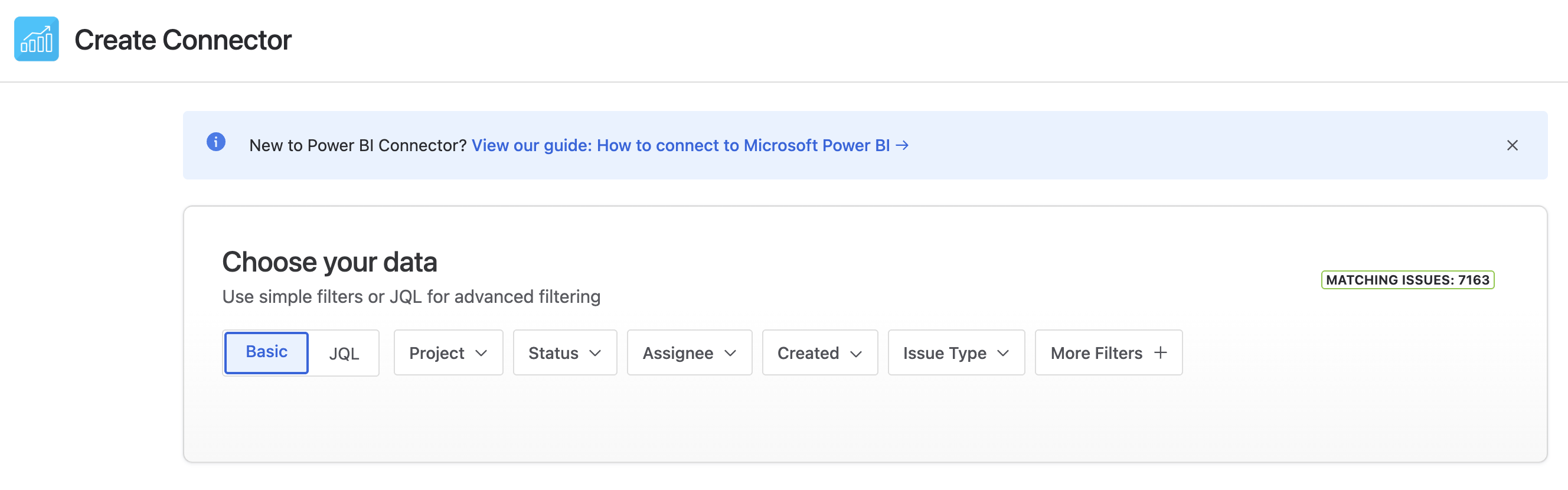Open the Status filter dropdown

click(x=565, y=353)
